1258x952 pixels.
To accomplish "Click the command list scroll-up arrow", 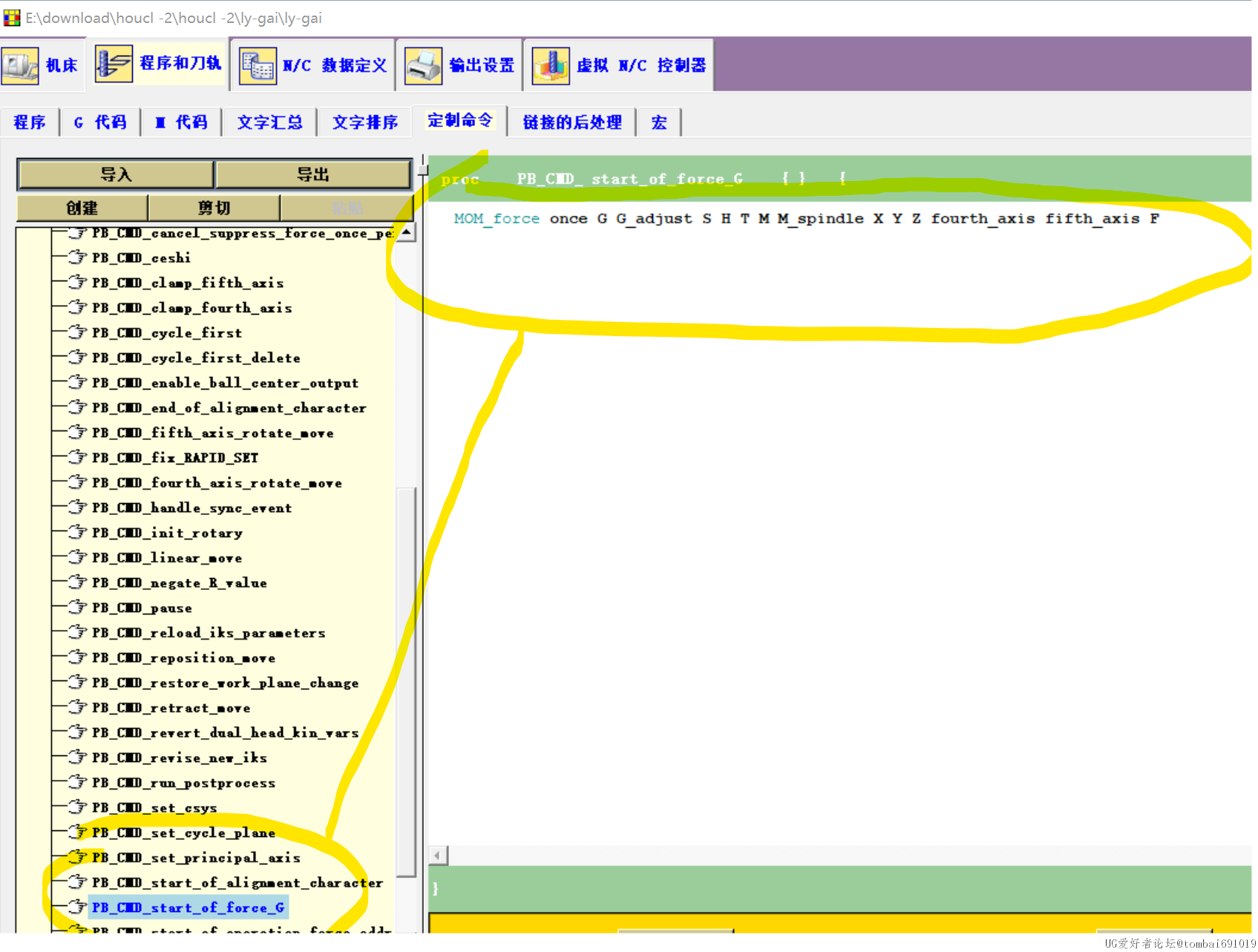I will [x=406, y=233].
